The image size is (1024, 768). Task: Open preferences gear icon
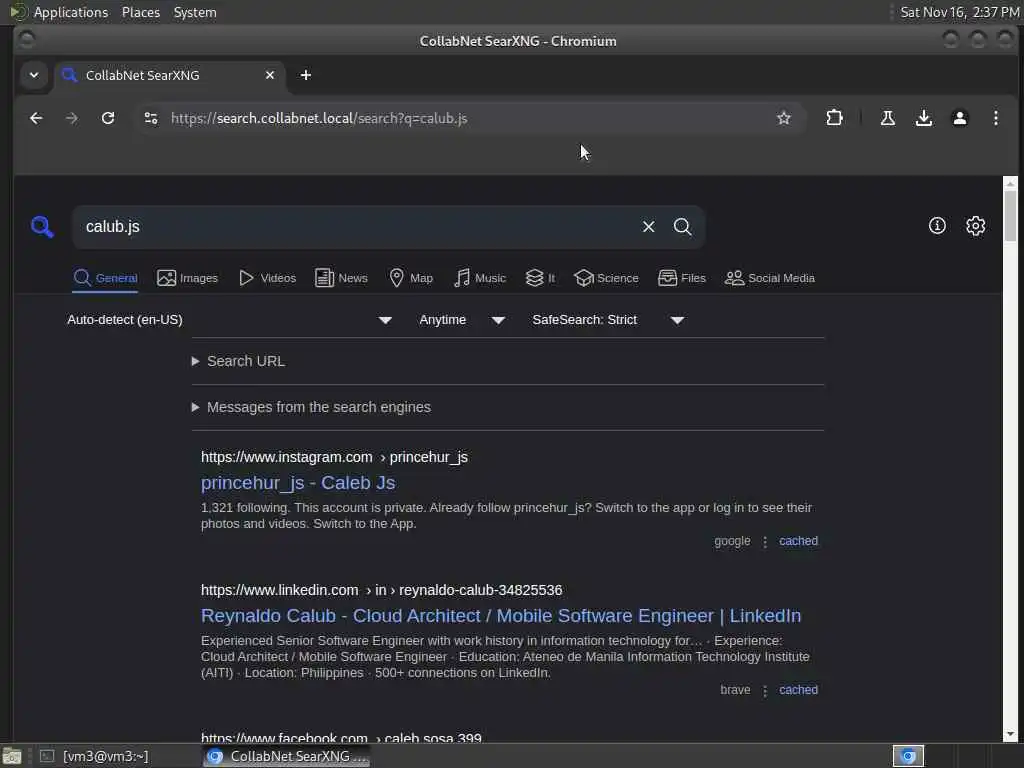point(975,226)
